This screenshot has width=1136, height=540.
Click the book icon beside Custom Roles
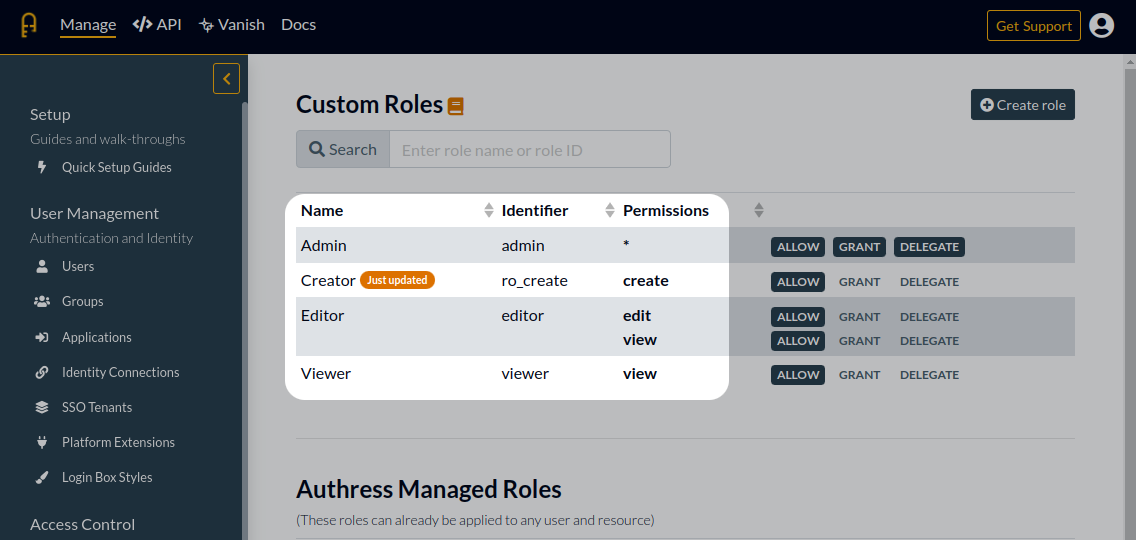456,106
